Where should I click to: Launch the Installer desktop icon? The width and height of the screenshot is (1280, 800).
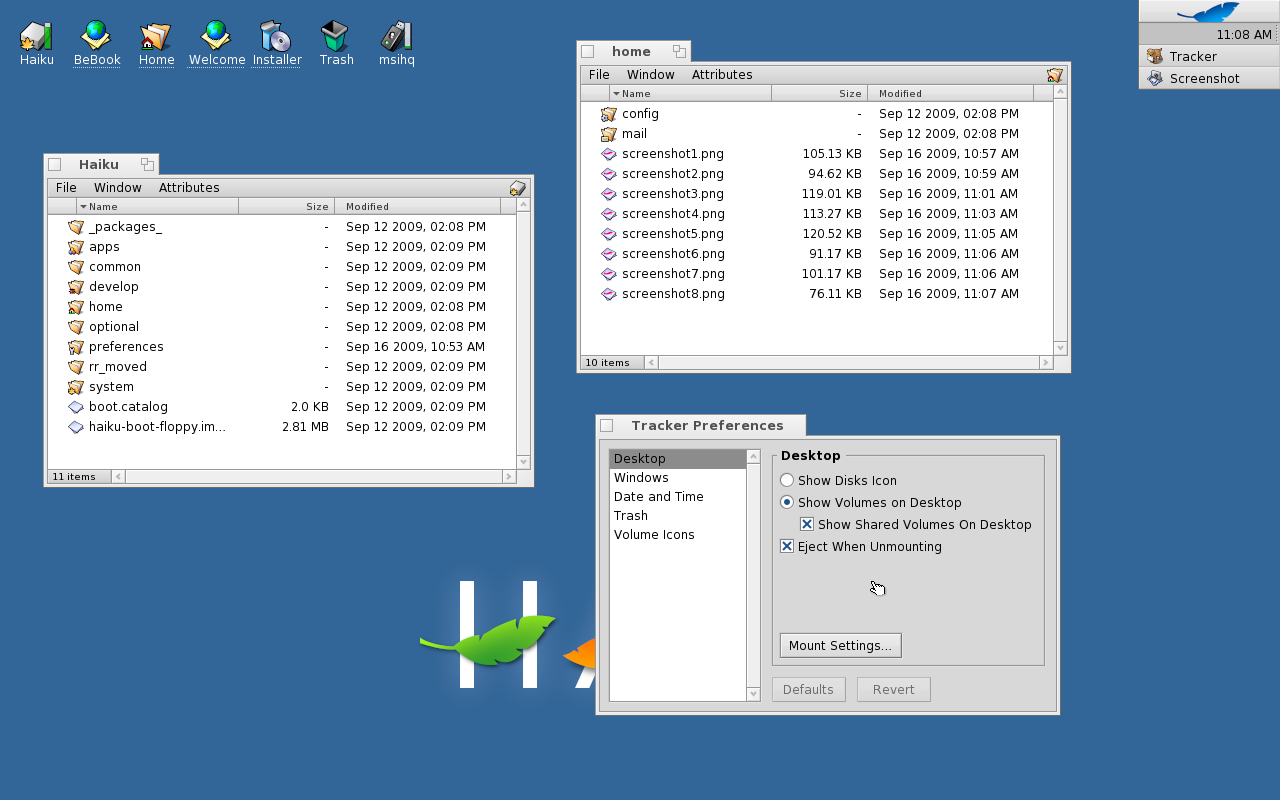click(276, 37)
